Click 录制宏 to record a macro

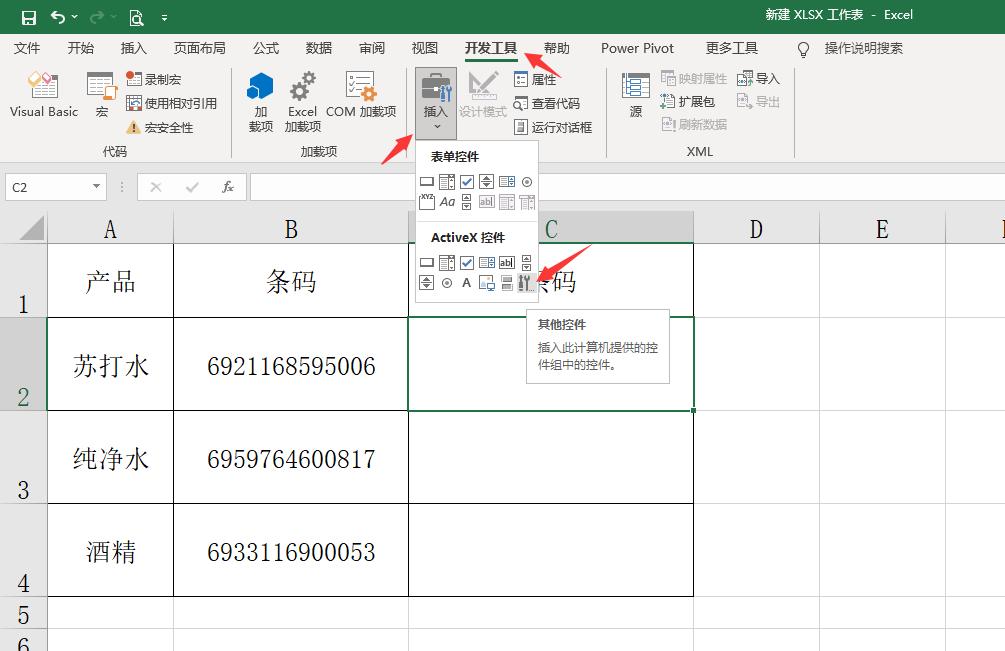click(158, 79)
